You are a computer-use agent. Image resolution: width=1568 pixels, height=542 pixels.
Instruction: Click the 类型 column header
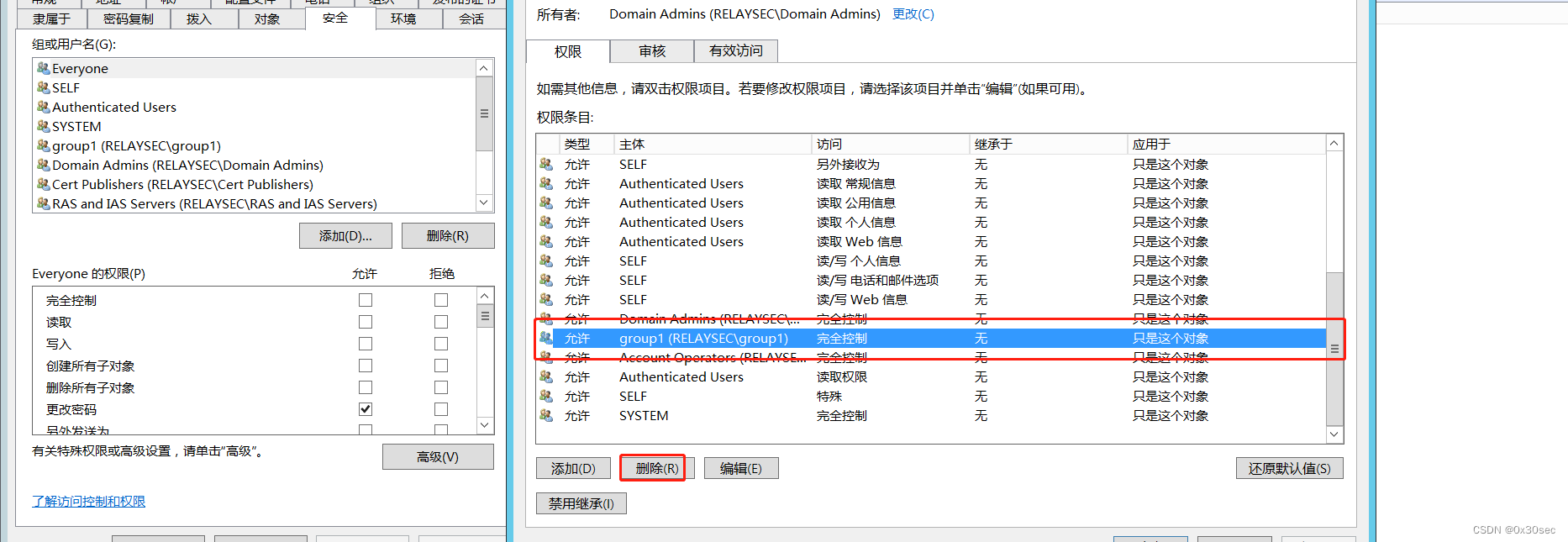[x=586, y=145]
